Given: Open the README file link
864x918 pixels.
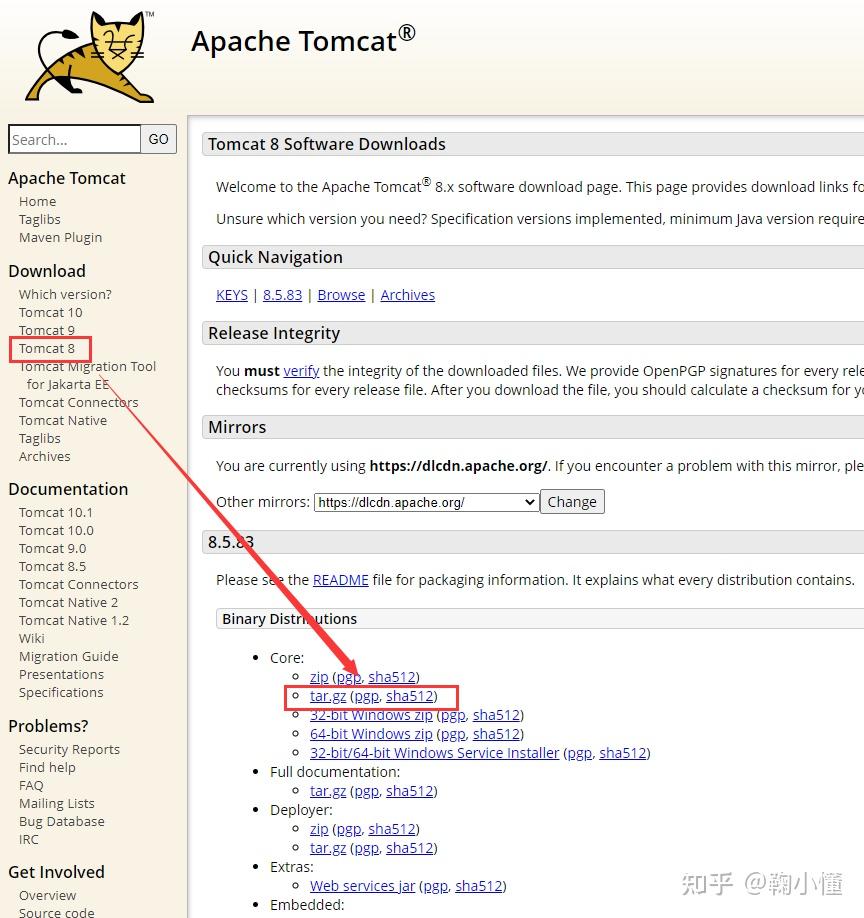Looking at the screenshot, I should tap(341, 580).
